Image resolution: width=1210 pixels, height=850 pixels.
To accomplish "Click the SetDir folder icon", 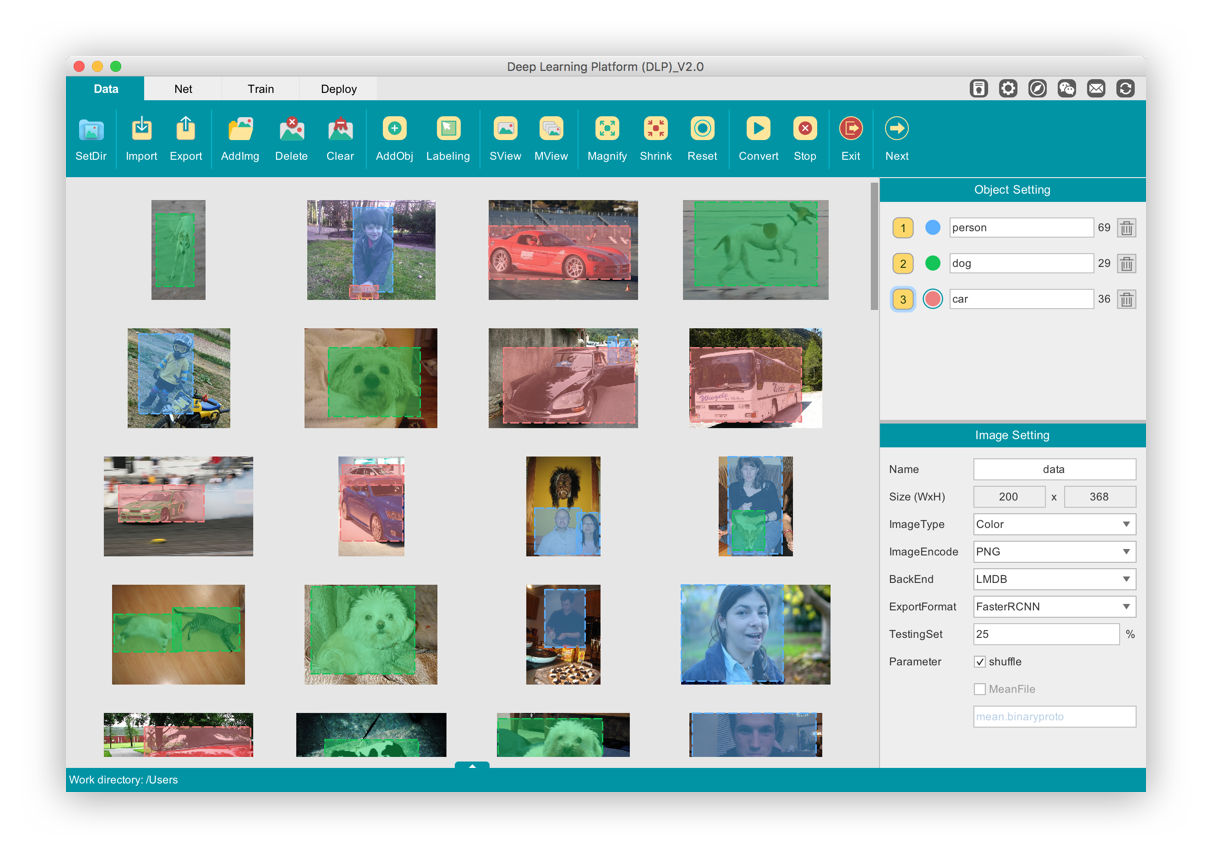I will (x=91, y=129).
